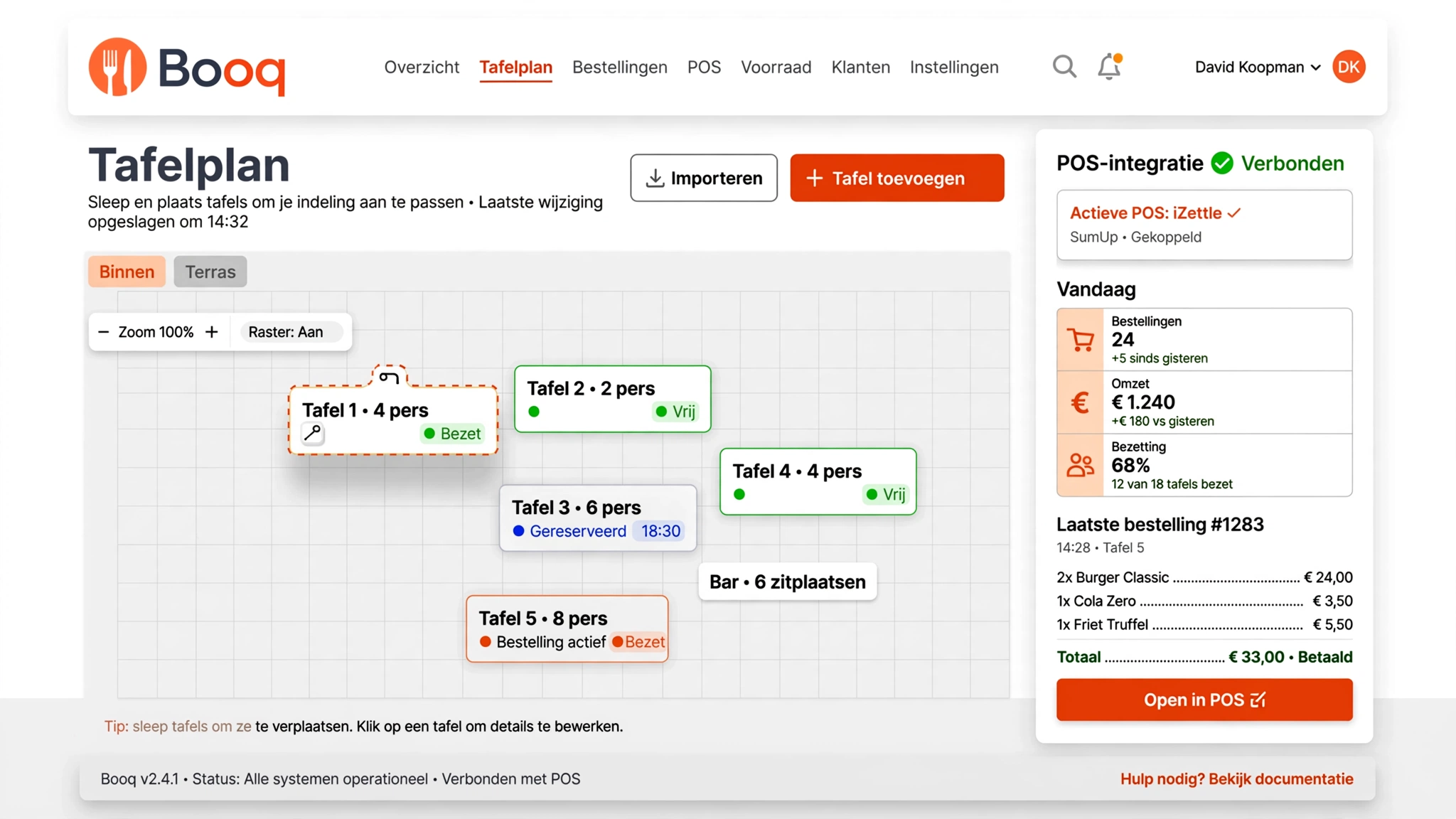1456x819 pixels.
Task: Click the green status dot on Tafel 2
Action: [x=534, y=412]
